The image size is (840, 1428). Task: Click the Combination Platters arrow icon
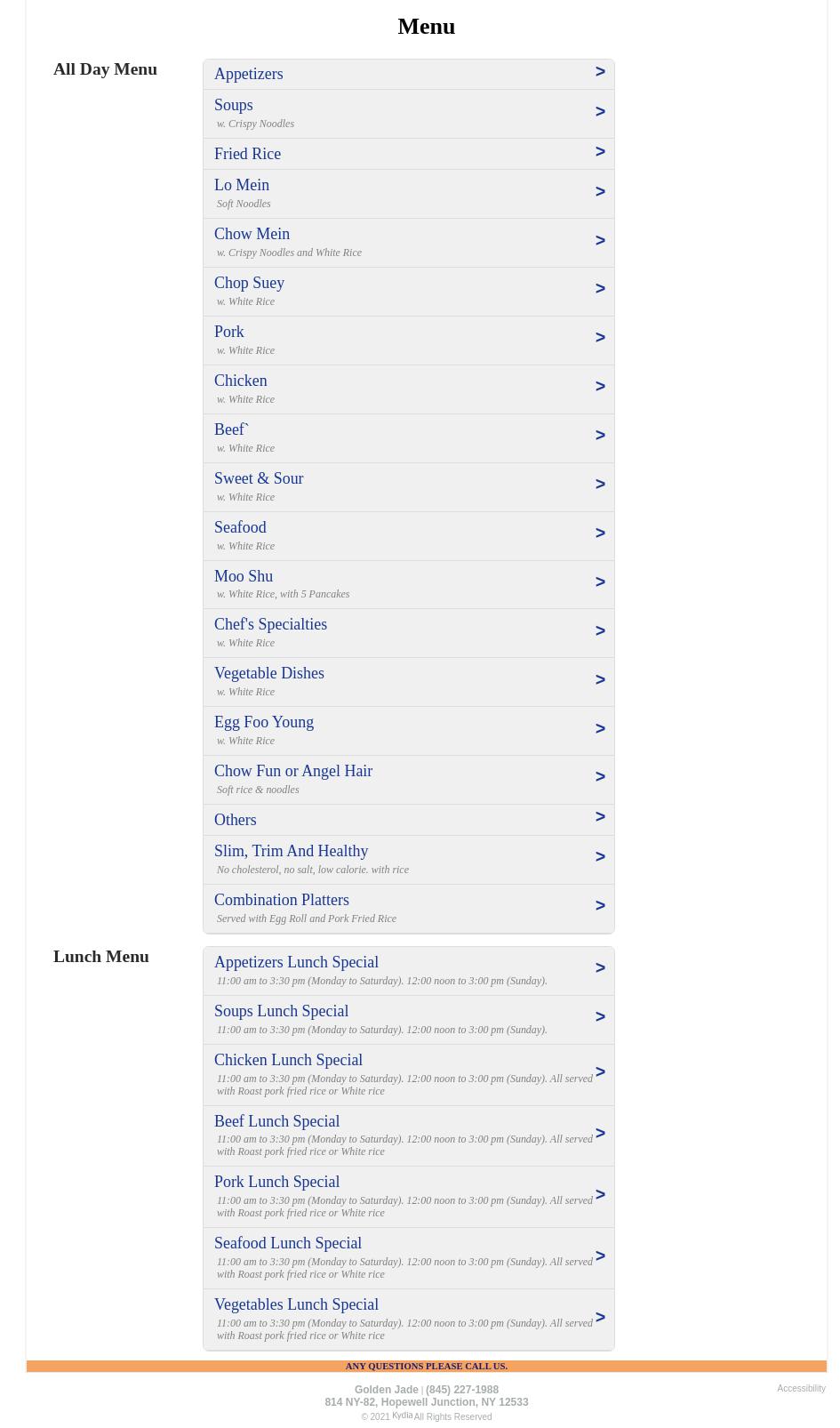pyautogui.click(x=600, y=906)
